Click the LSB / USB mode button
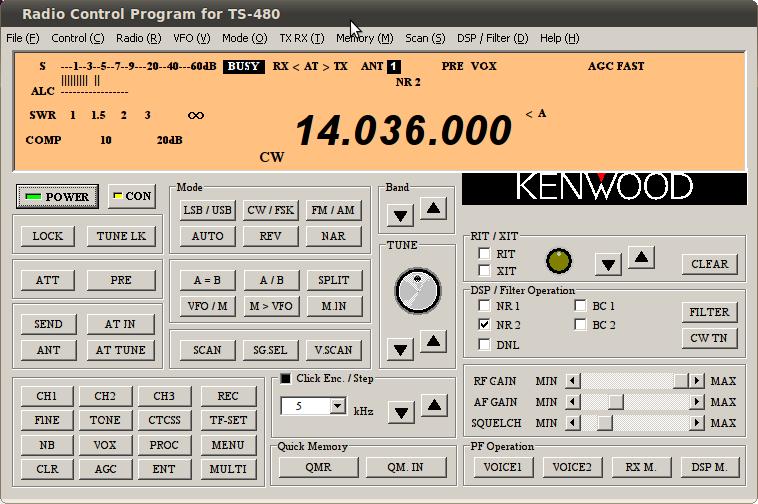Image resolution: width=758 pixels, height=504 pixels. click(x=207, y=210)
